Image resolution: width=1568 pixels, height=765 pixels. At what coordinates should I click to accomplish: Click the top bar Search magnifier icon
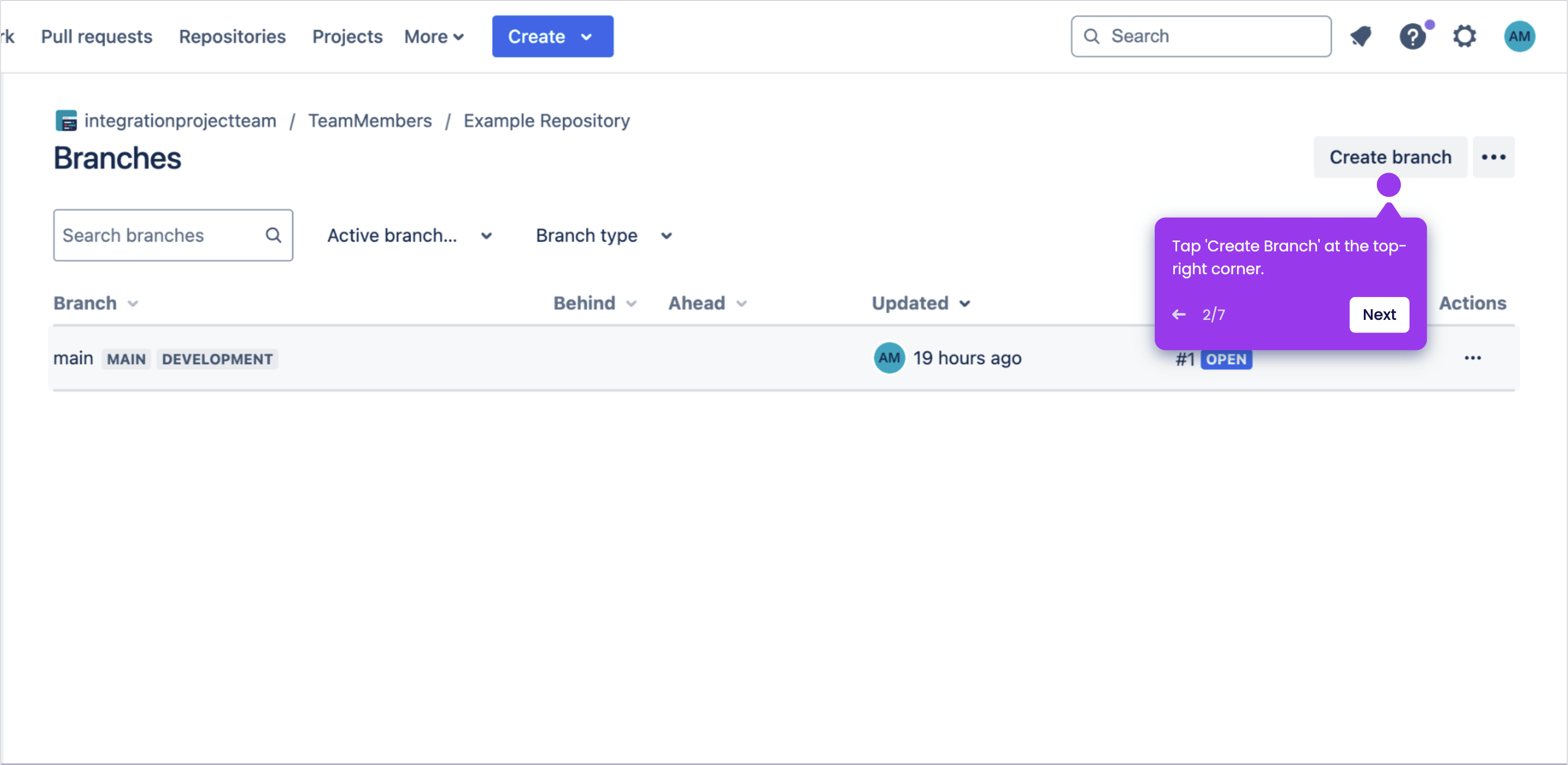[1092, 36]
